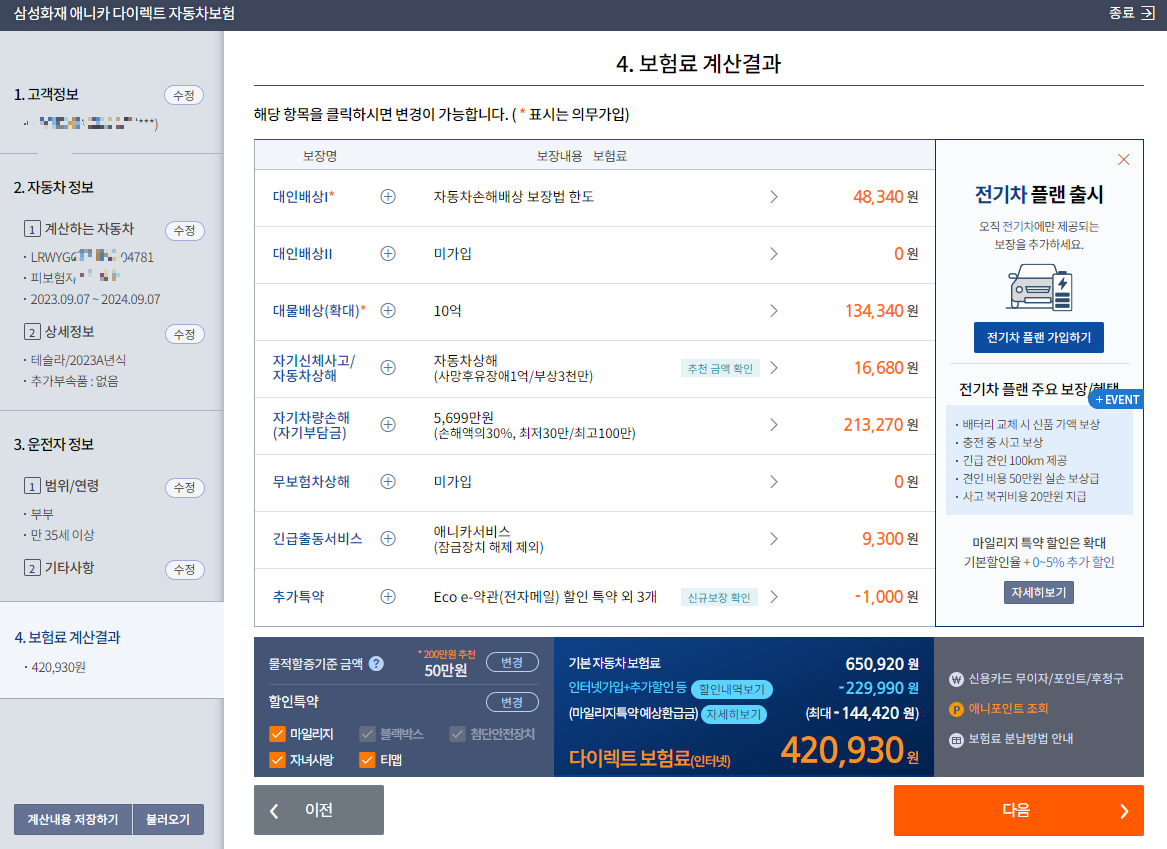The image size is (1167, 849).
Task: Click 상세정보 sub-item in sidebar
Action: coord(60,333)
